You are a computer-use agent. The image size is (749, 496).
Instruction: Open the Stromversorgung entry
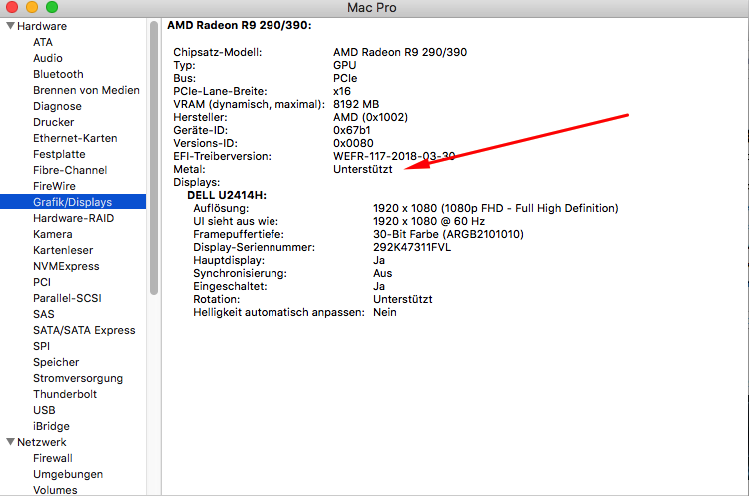click(x=78, y=378)
